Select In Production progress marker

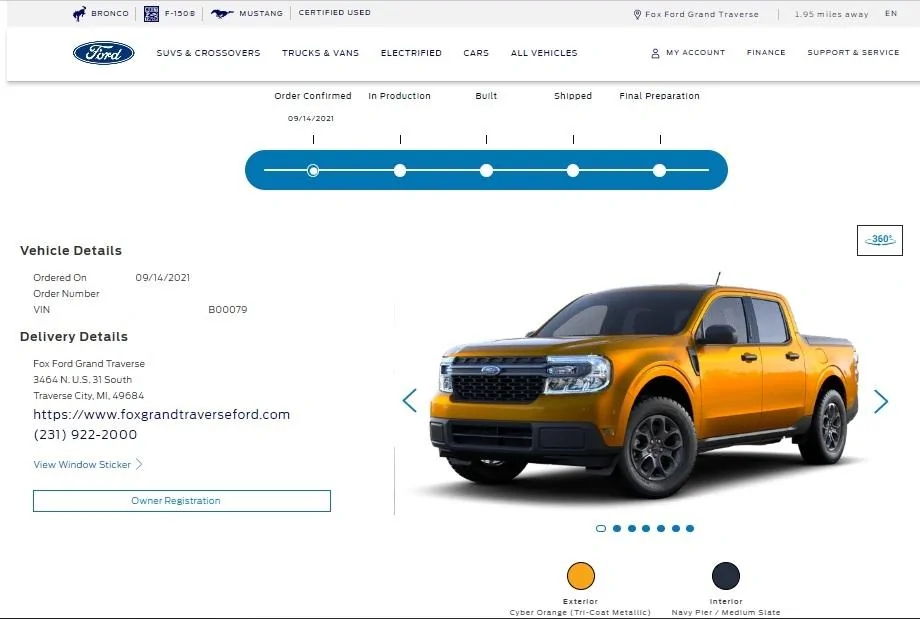pos(400,171)
